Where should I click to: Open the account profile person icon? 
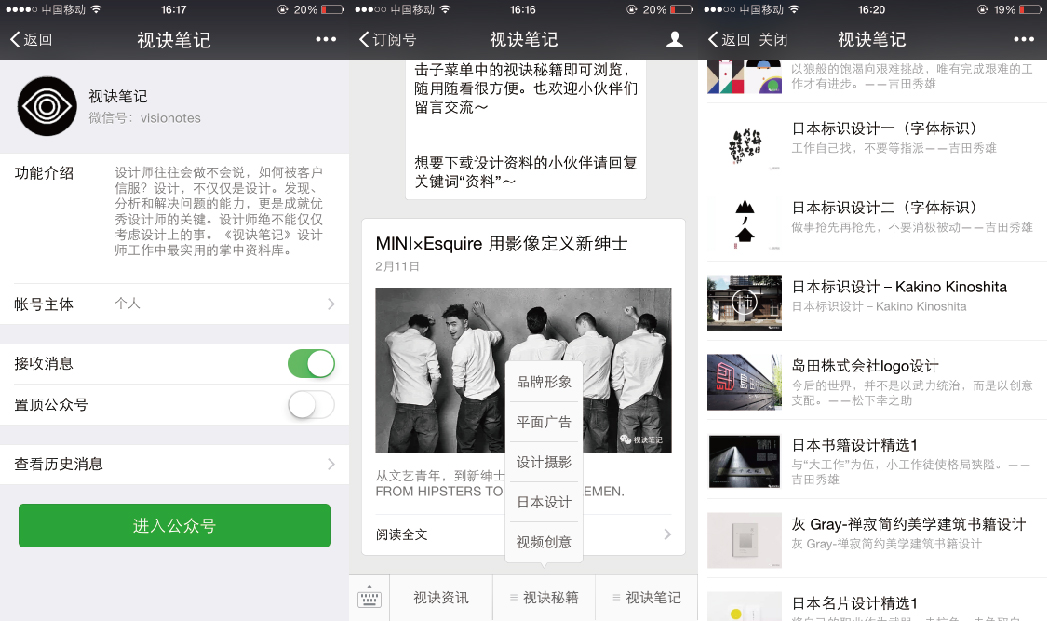[674, 39]
